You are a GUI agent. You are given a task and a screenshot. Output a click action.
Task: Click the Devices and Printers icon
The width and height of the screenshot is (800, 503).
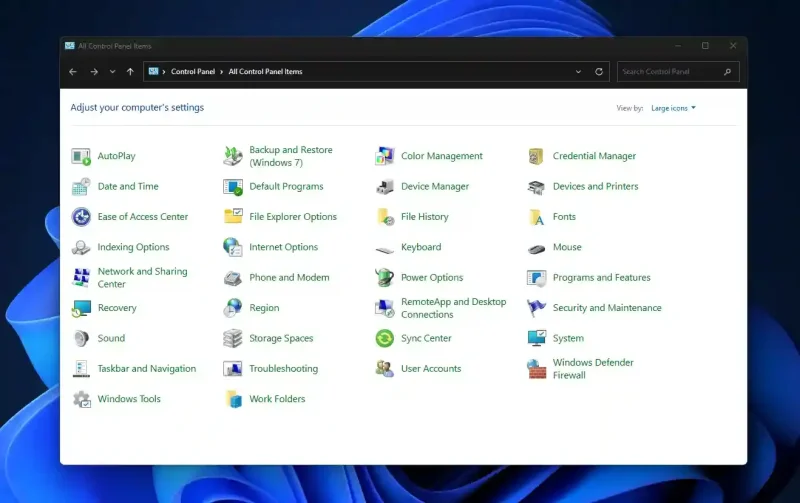[536, 187]
